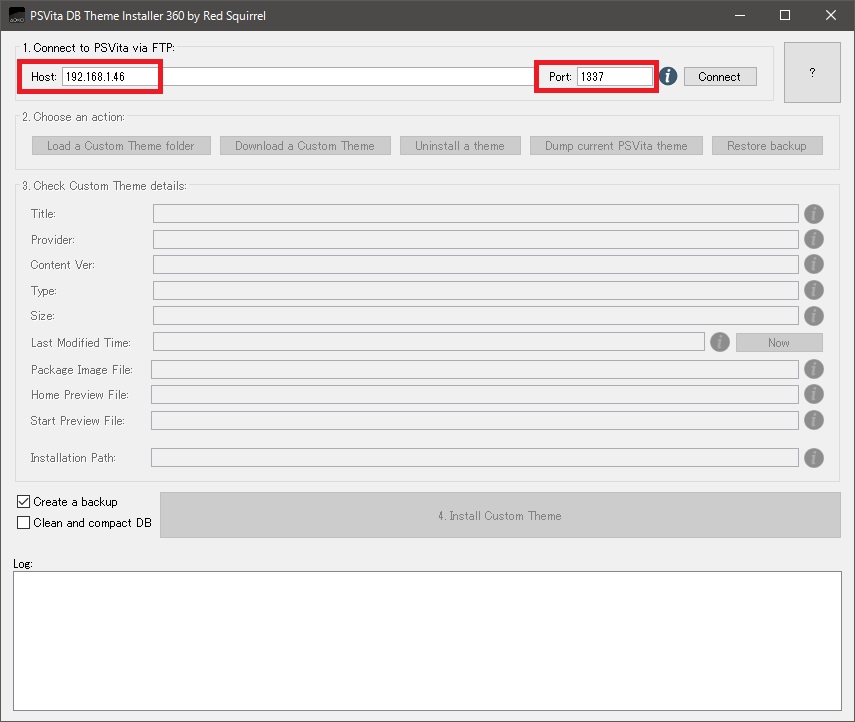Click the info icon for Provider field
This screenshot has height=722, width=855.
point(814,239)
